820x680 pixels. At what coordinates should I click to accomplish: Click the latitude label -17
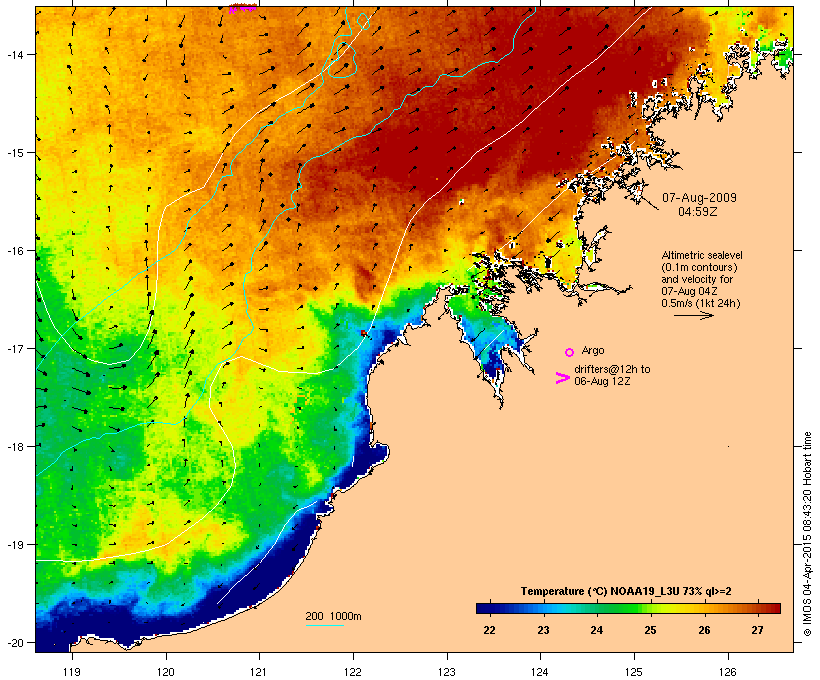(15, 349)
